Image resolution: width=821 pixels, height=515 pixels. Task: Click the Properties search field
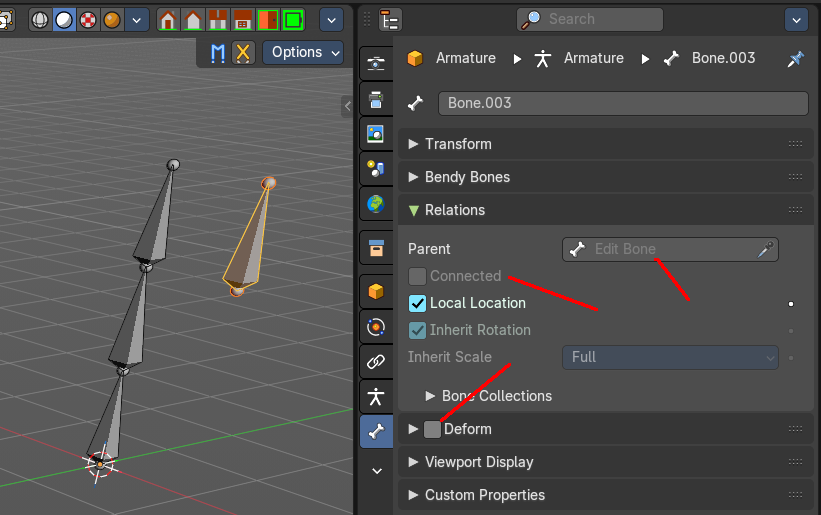[x=590, y=19]
